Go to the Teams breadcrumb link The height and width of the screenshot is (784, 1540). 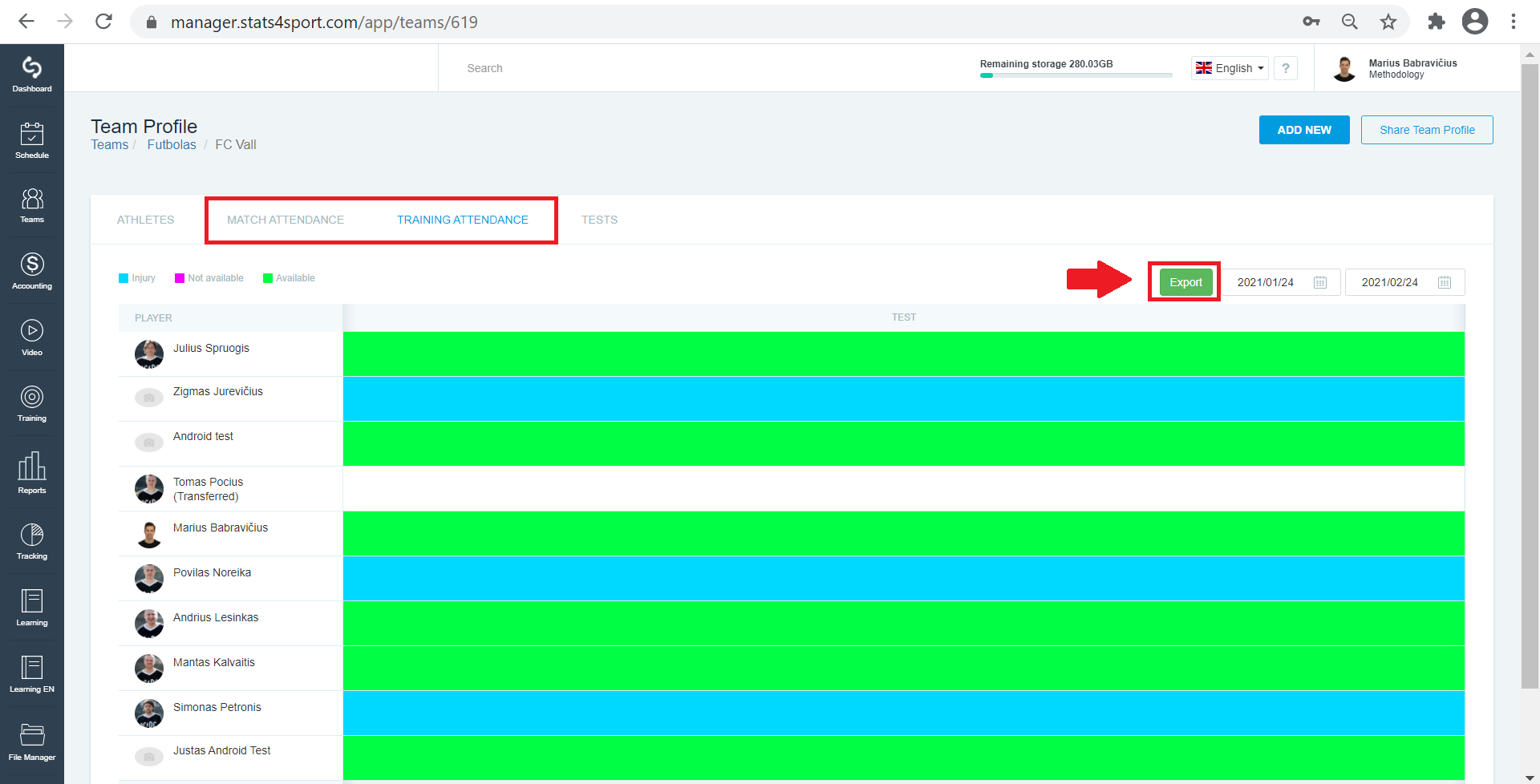click(109, 144)
